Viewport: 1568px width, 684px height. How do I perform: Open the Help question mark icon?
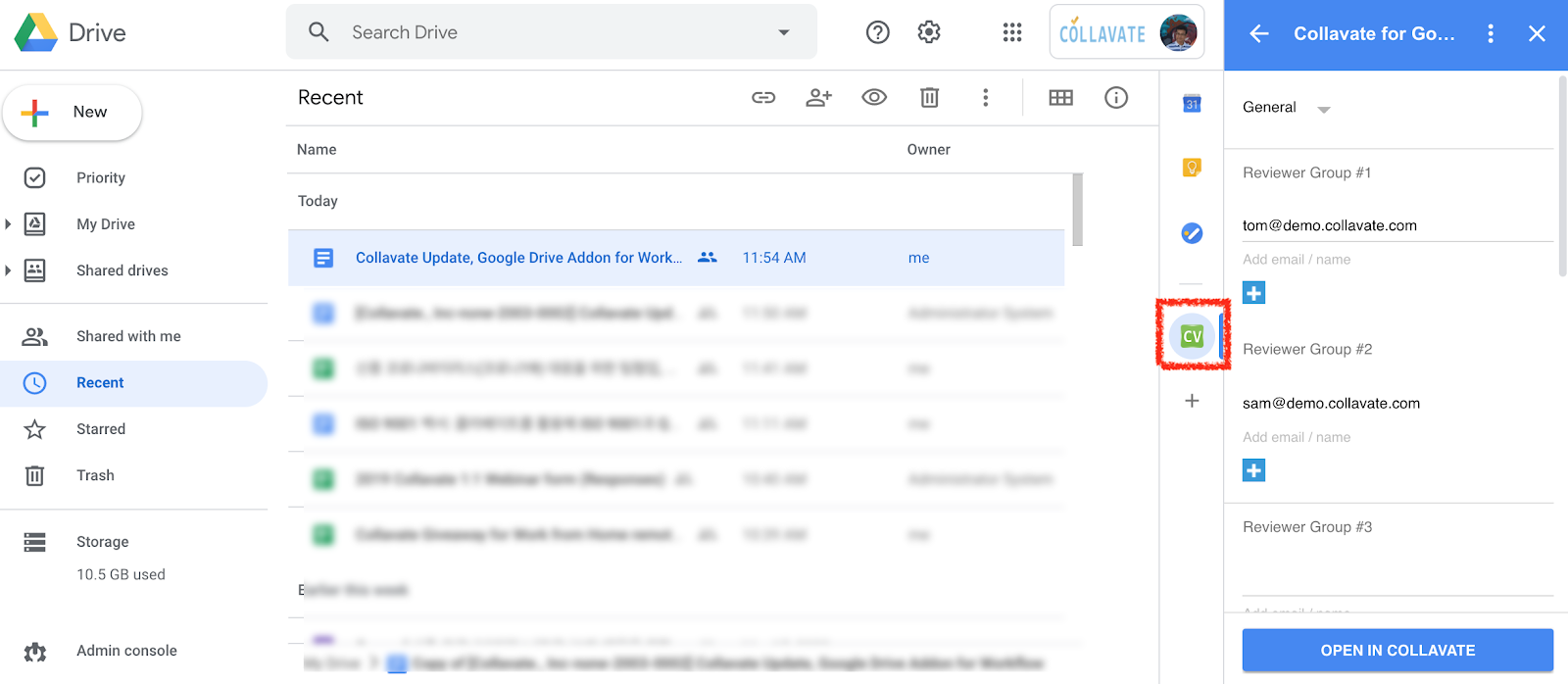[878, 32]
